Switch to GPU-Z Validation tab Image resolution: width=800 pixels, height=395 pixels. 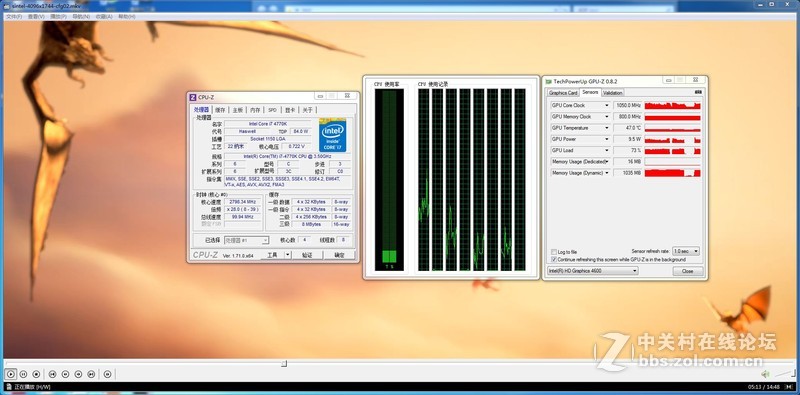(612, 93)
